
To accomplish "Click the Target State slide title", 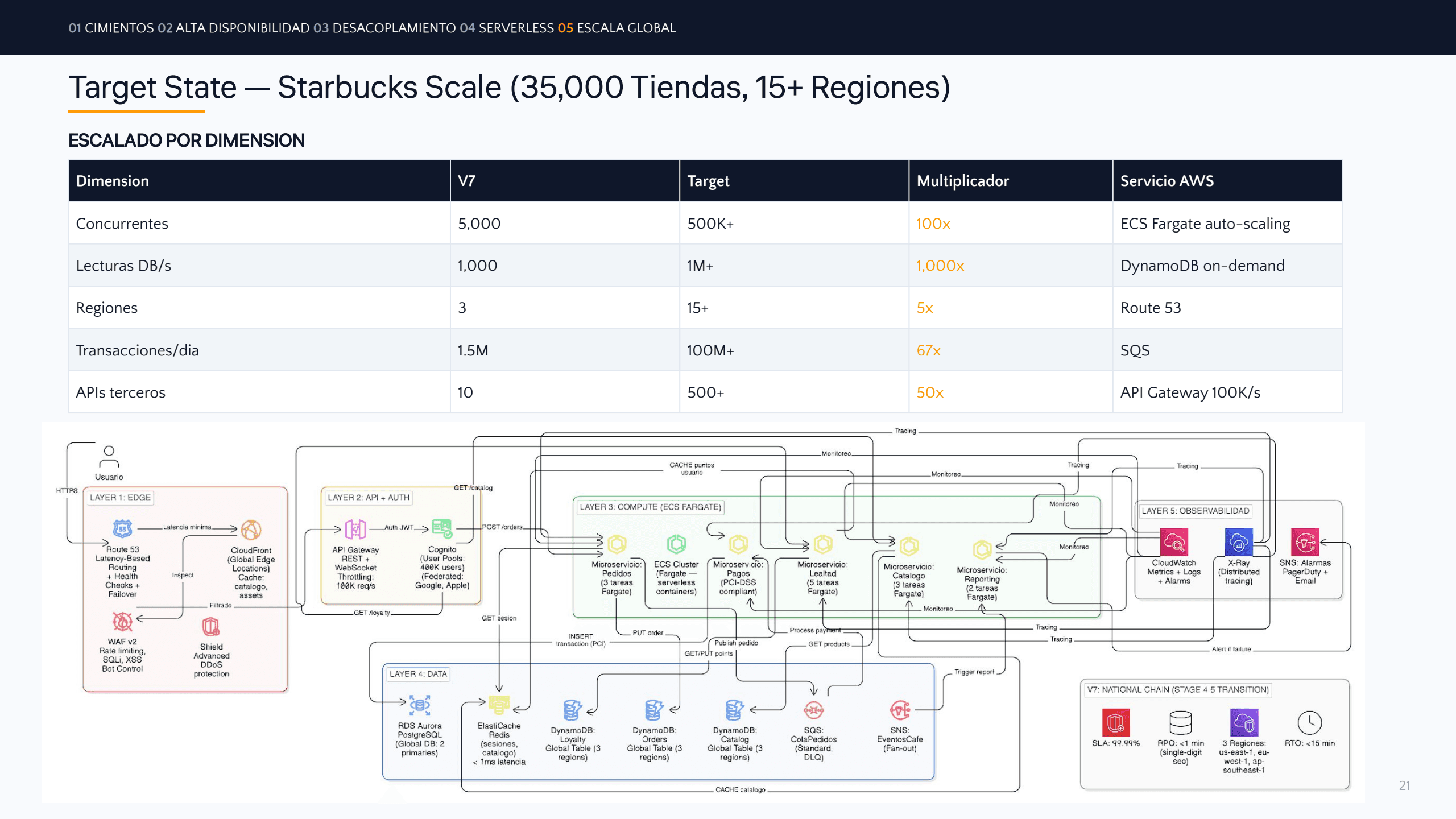I will (x=509, y=87).
